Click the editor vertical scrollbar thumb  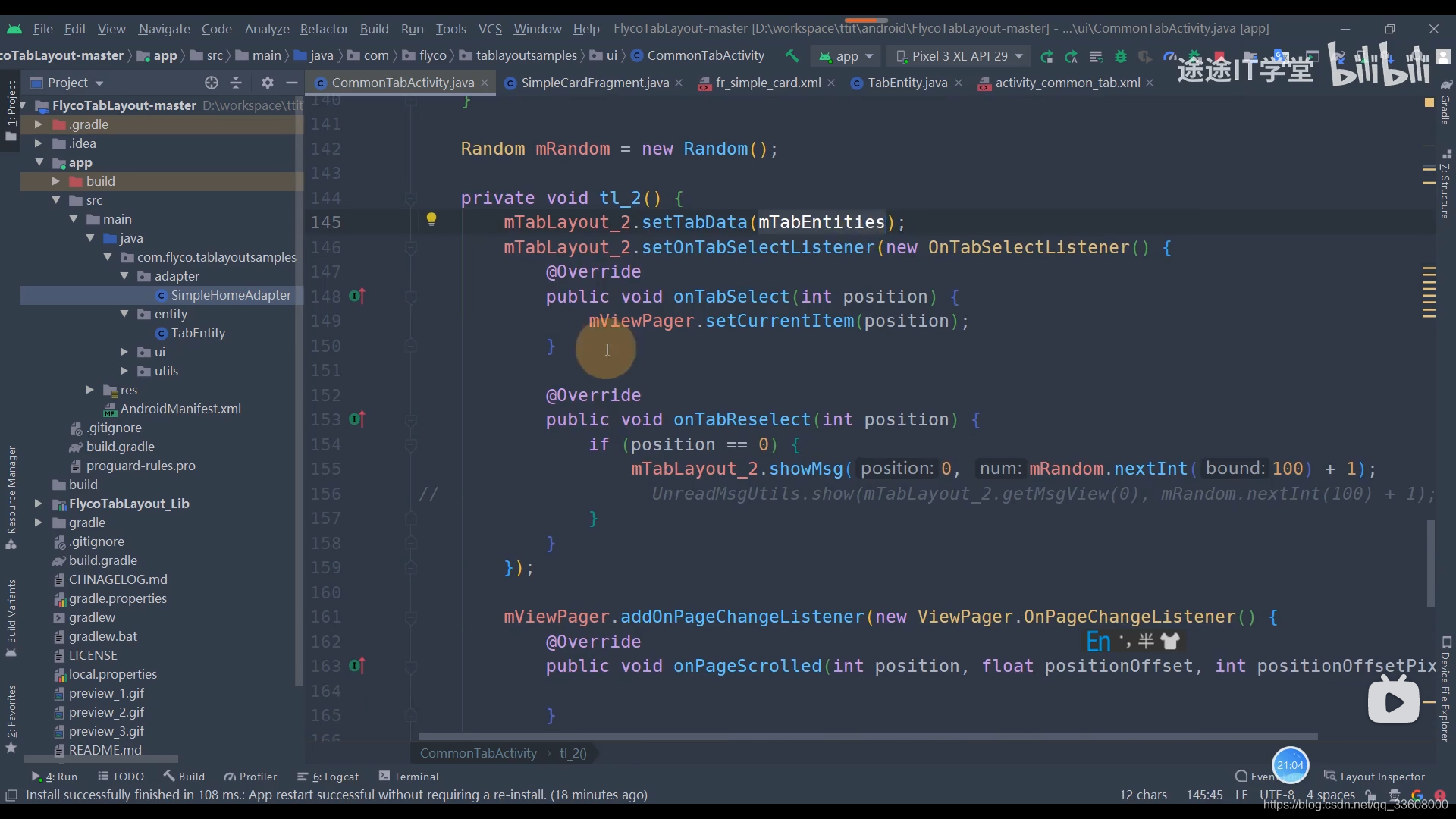point(1431,563)
